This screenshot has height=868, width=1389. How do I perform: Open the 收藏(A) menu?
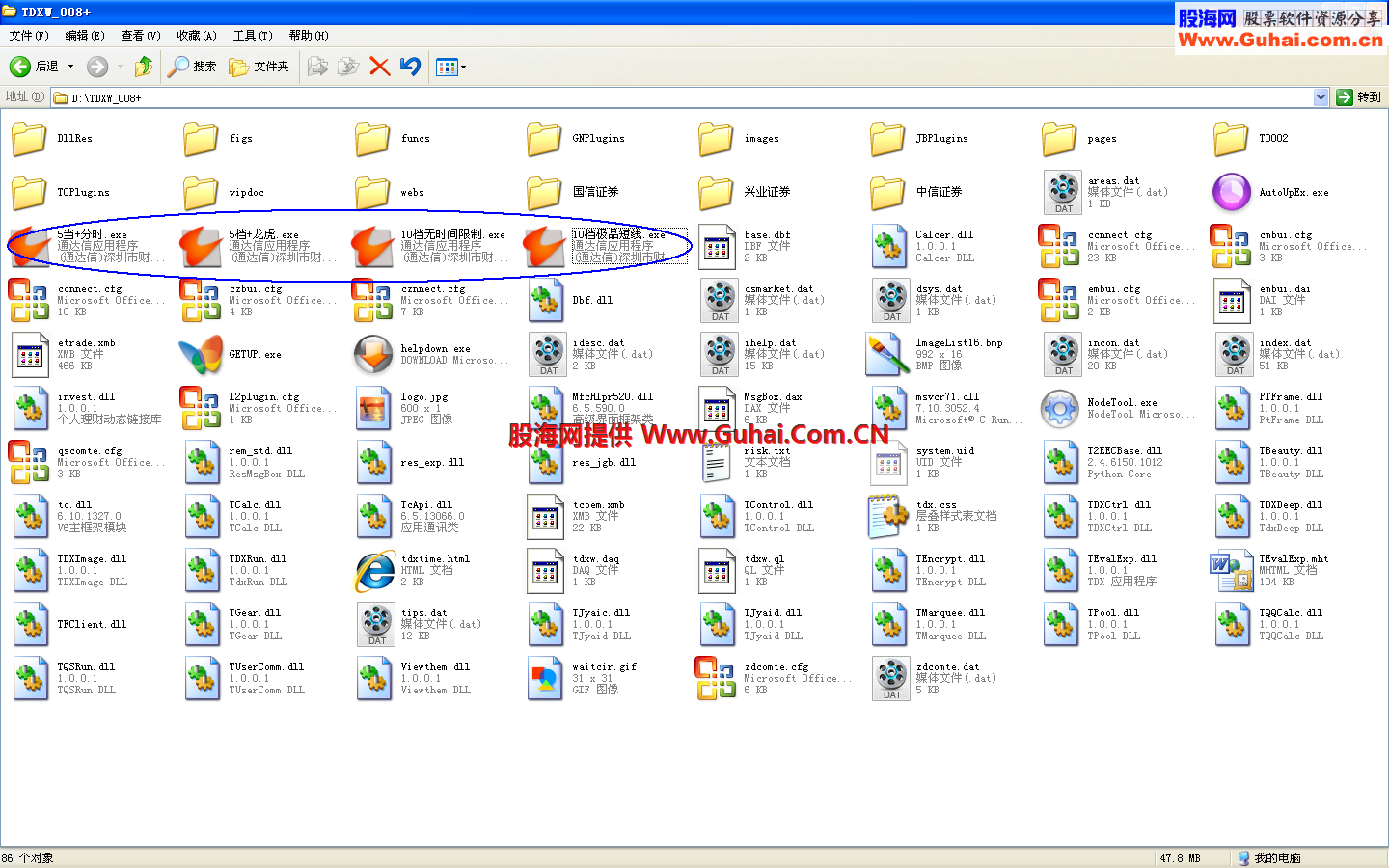[196, 36]
